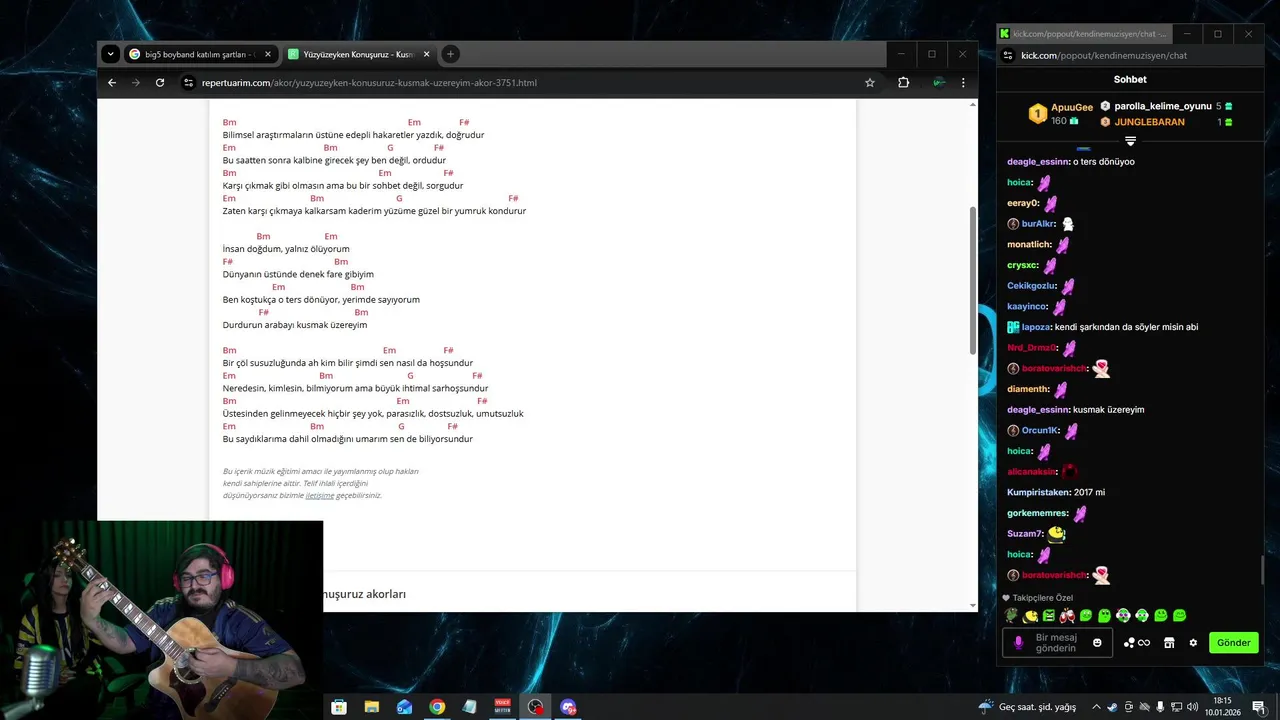This screenshot has height=720, width=1280.
Task: Open the Chrome three-dot menu
Action: (963, 83)
